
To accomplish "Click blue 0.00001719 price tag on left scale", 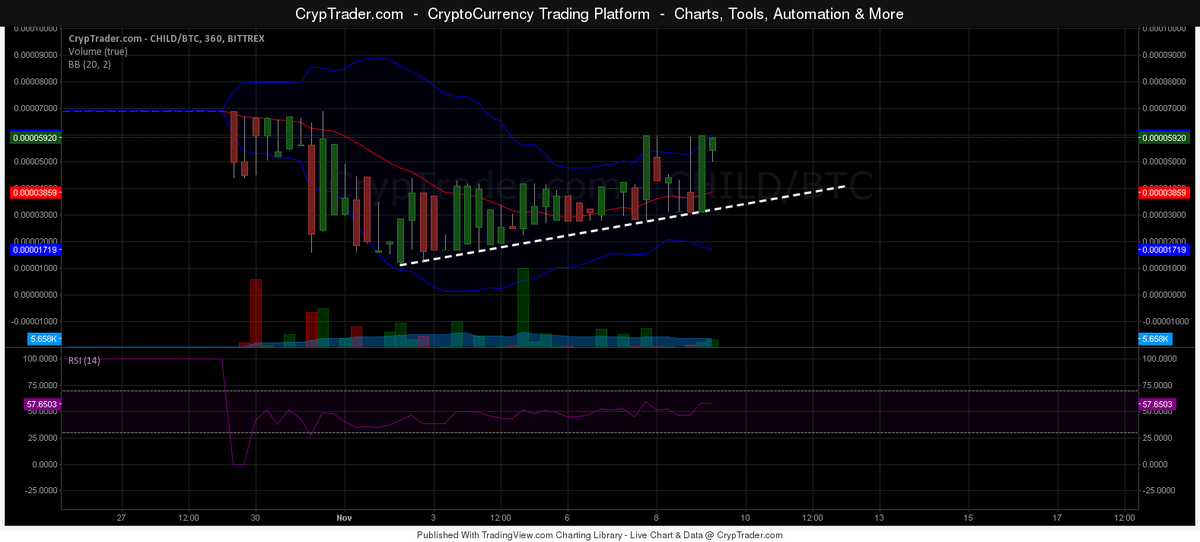I will coord(35,249).
